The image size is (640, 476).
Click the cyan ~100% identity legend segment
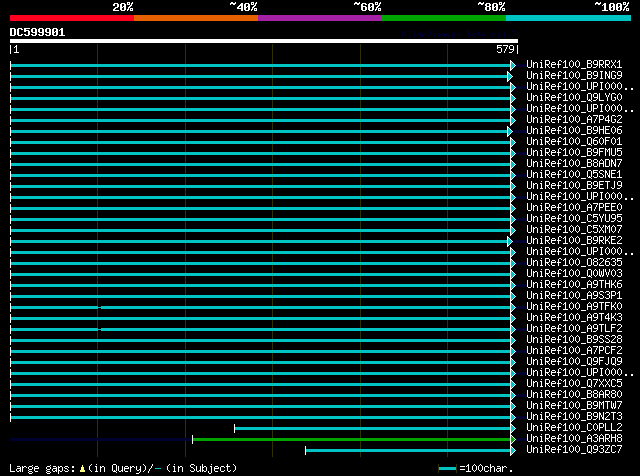569,18
